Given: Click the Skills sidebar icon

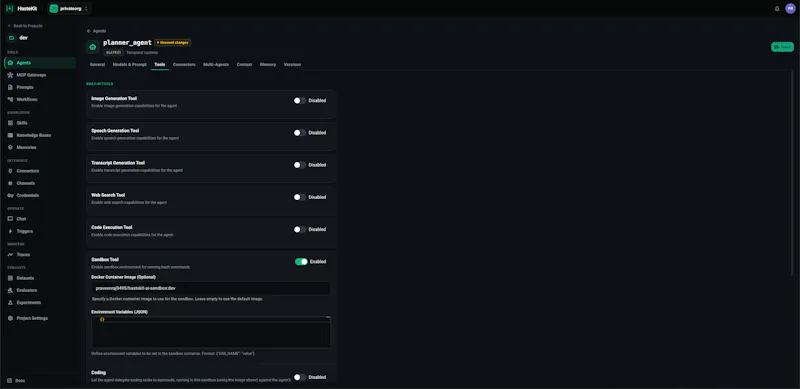Looking at the screenshot, I should [11, 123].
